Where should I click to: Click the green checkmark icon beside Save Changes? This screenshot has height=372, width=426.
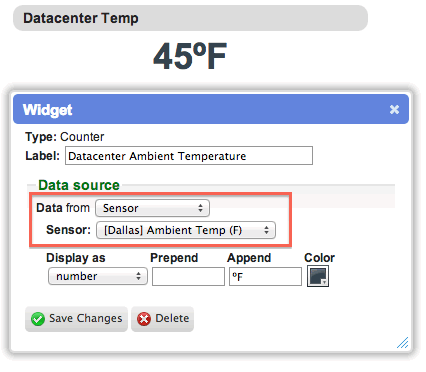coord(38,319)
